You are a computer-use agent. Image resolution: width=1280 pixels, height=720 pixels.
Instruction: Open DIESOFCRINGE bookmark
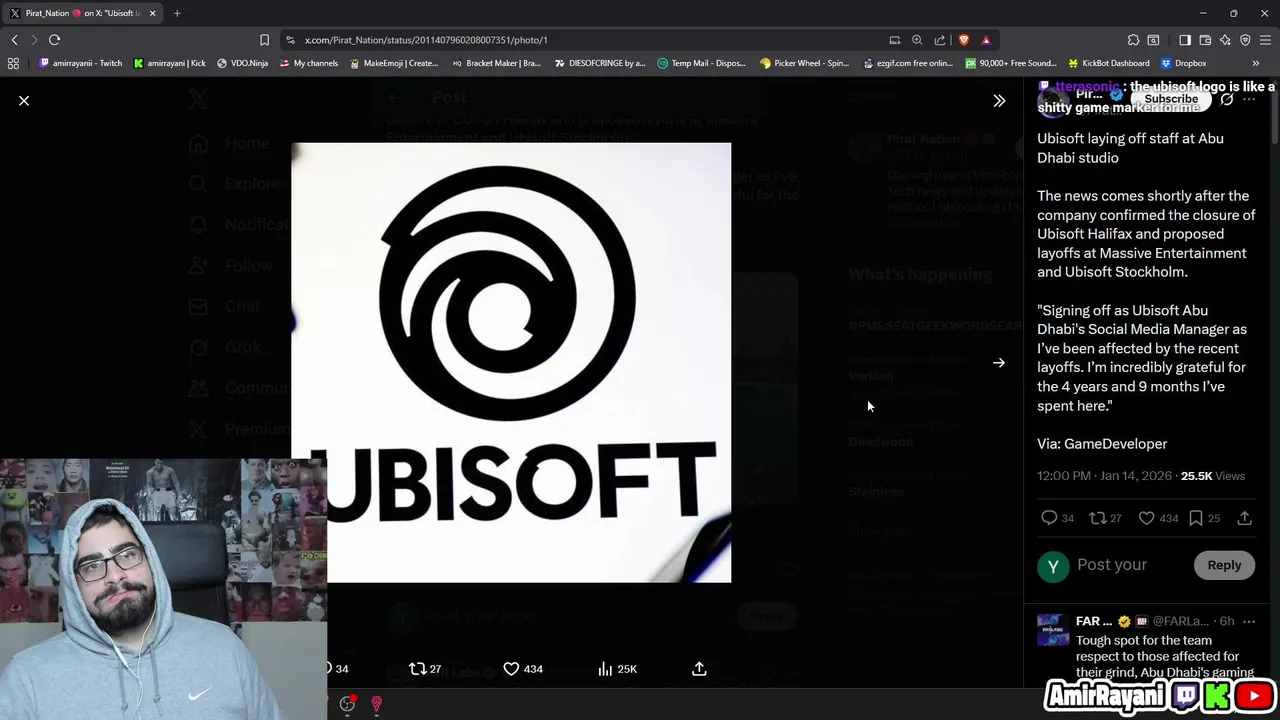(599, 63)
